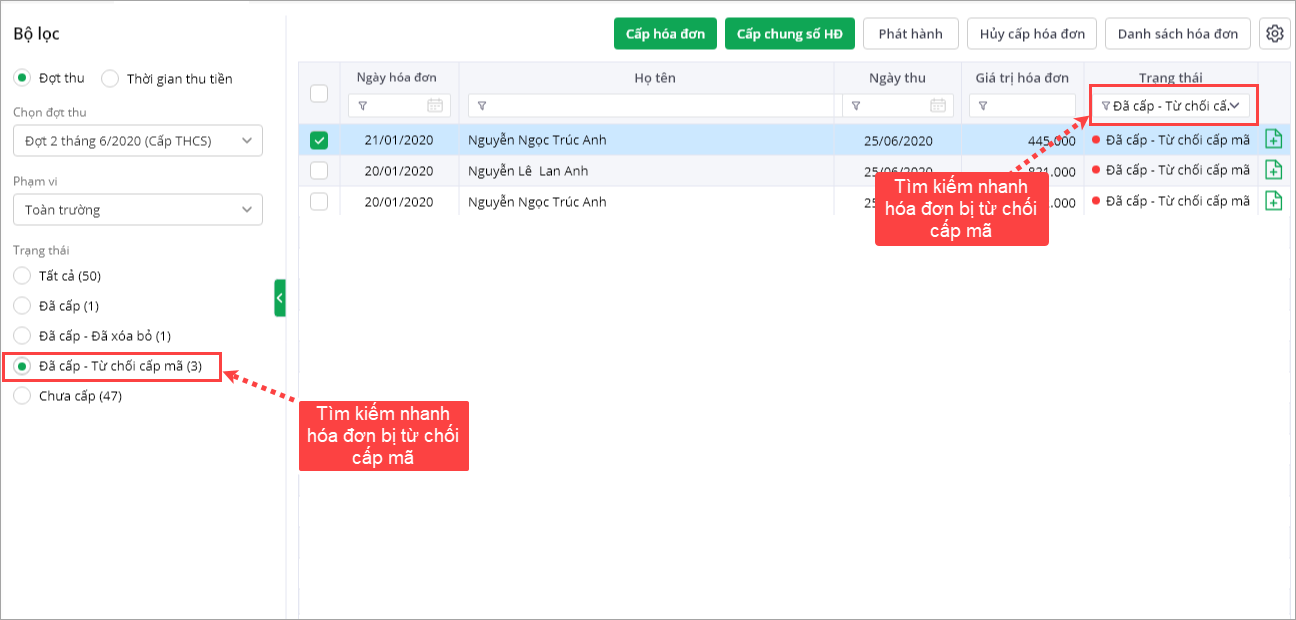Select status Đã cấp - Từ chối cấp mã (3)
Image resolution: width=1296 pixels, height=620 pixels.
click(x=22, y=366)
